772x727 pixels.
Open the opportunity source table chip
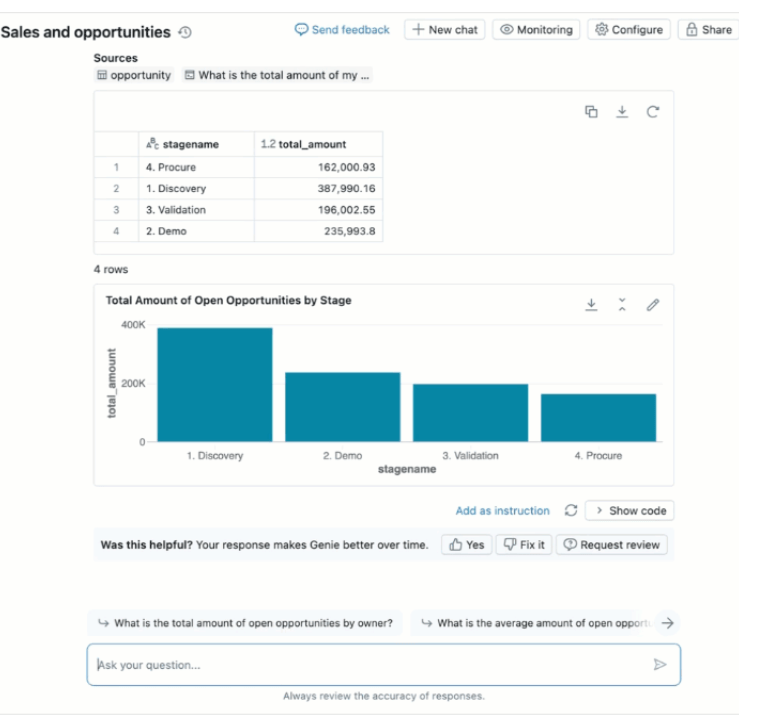(134, 75)
